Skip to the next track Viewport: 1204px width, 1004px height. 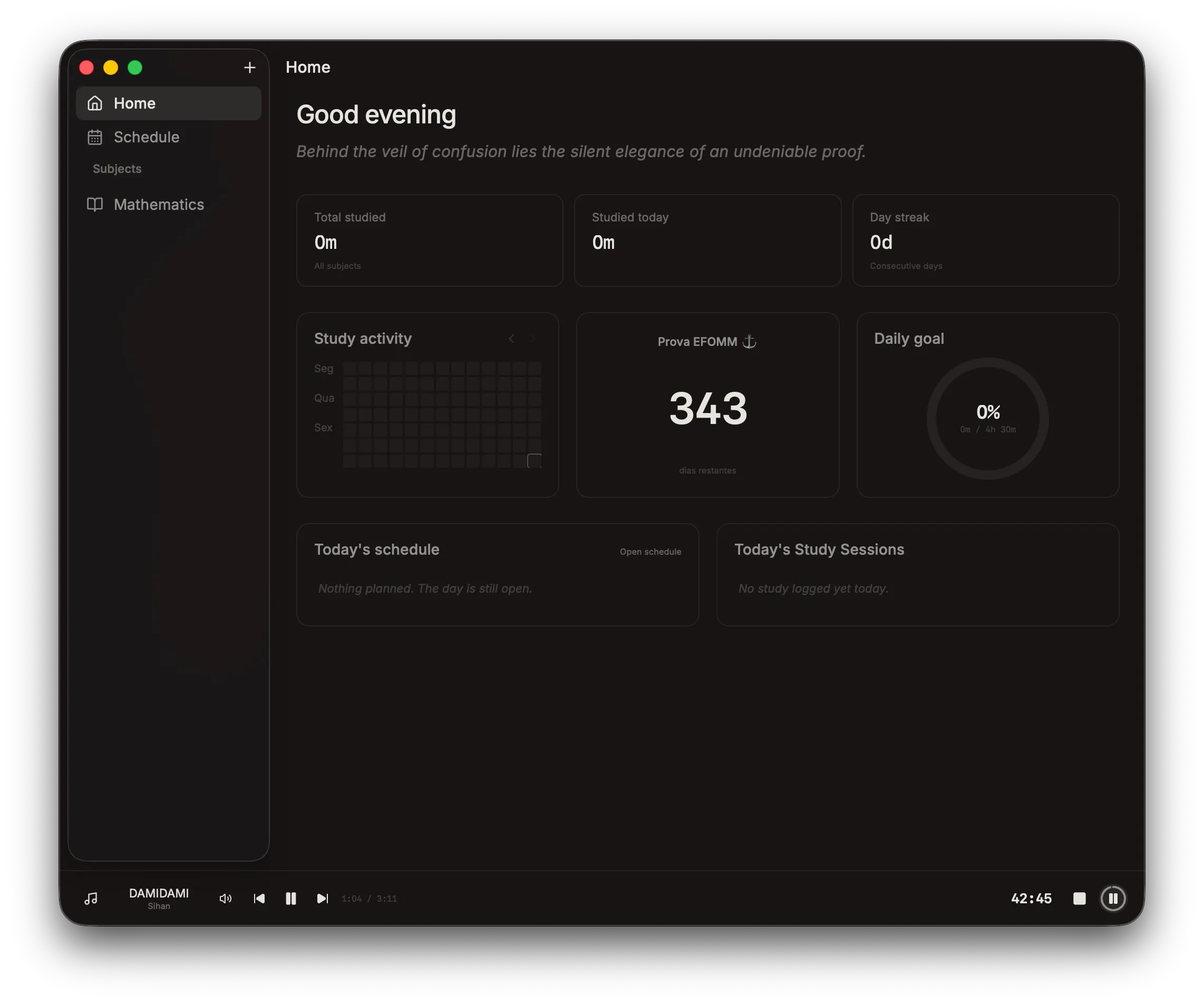[x=323, y=899]
